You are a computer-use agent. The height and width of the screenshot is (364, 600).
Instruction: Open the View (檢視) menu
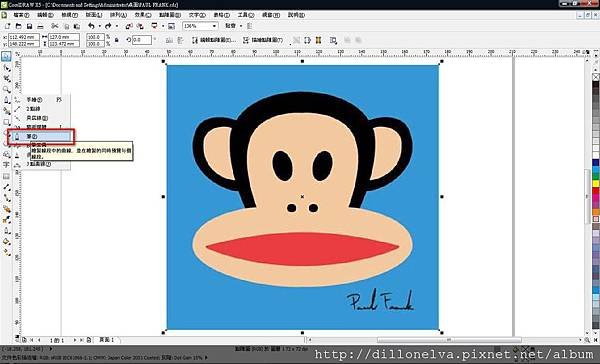[69, 15]
